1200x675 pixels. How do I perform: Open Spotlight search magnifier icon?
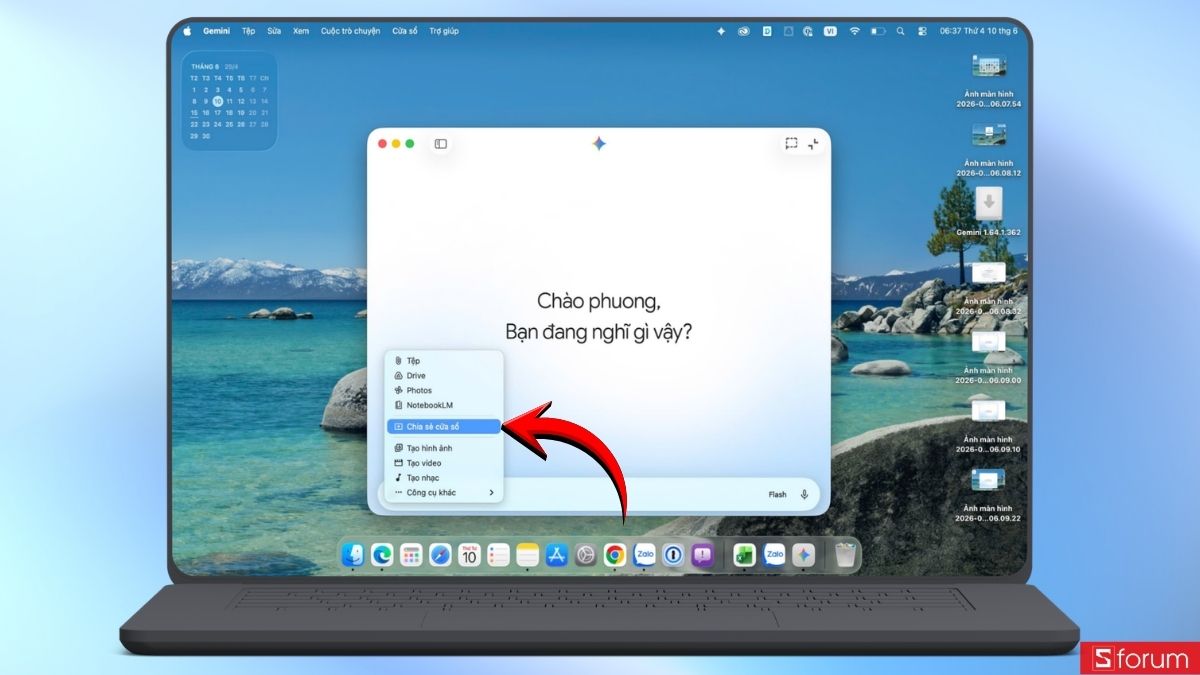tap(902, 31)
